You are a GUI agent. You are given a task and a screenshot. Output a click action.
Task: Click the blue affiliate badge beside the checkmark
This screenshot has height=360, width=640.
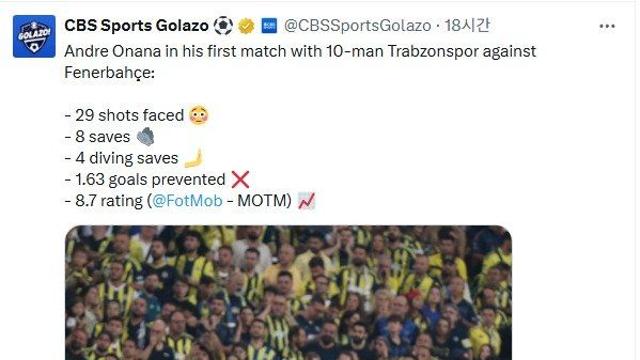click(x=269, y=26)
